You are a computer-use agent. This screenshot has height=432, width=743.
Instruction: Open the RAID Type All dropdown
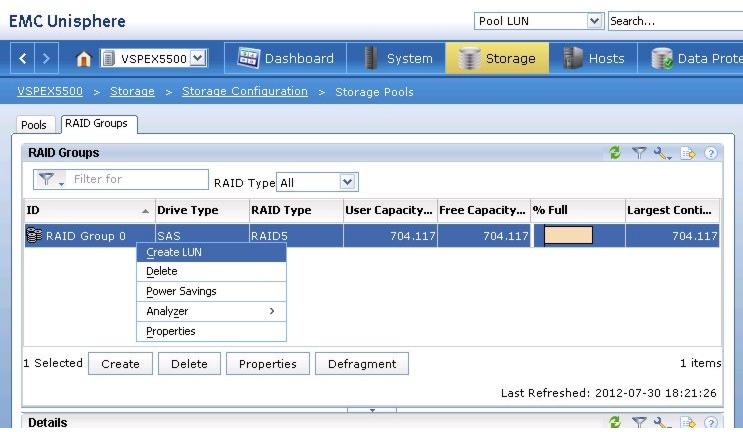[347, 182]
